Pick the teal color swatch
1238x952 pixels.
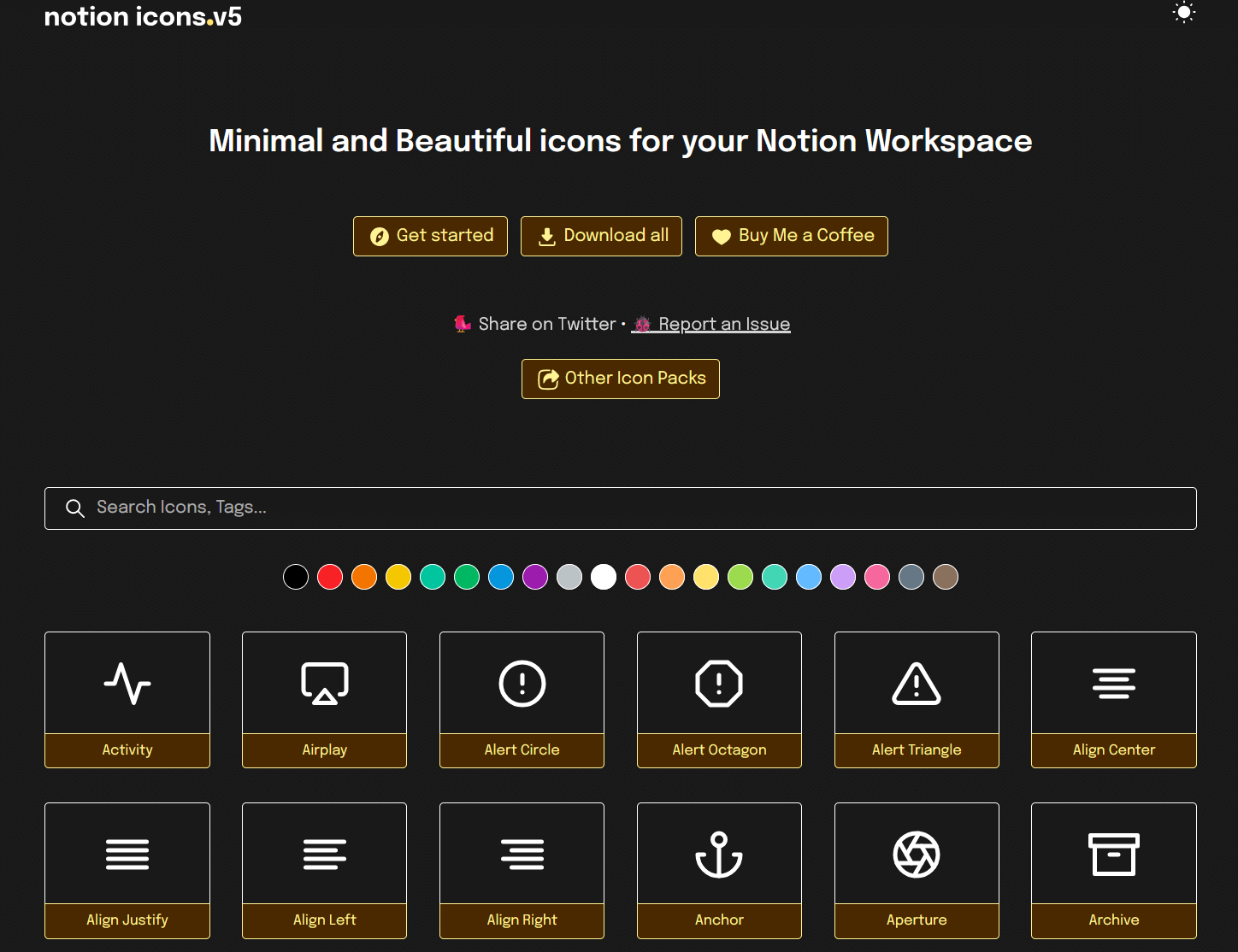(x=433, y=577)
